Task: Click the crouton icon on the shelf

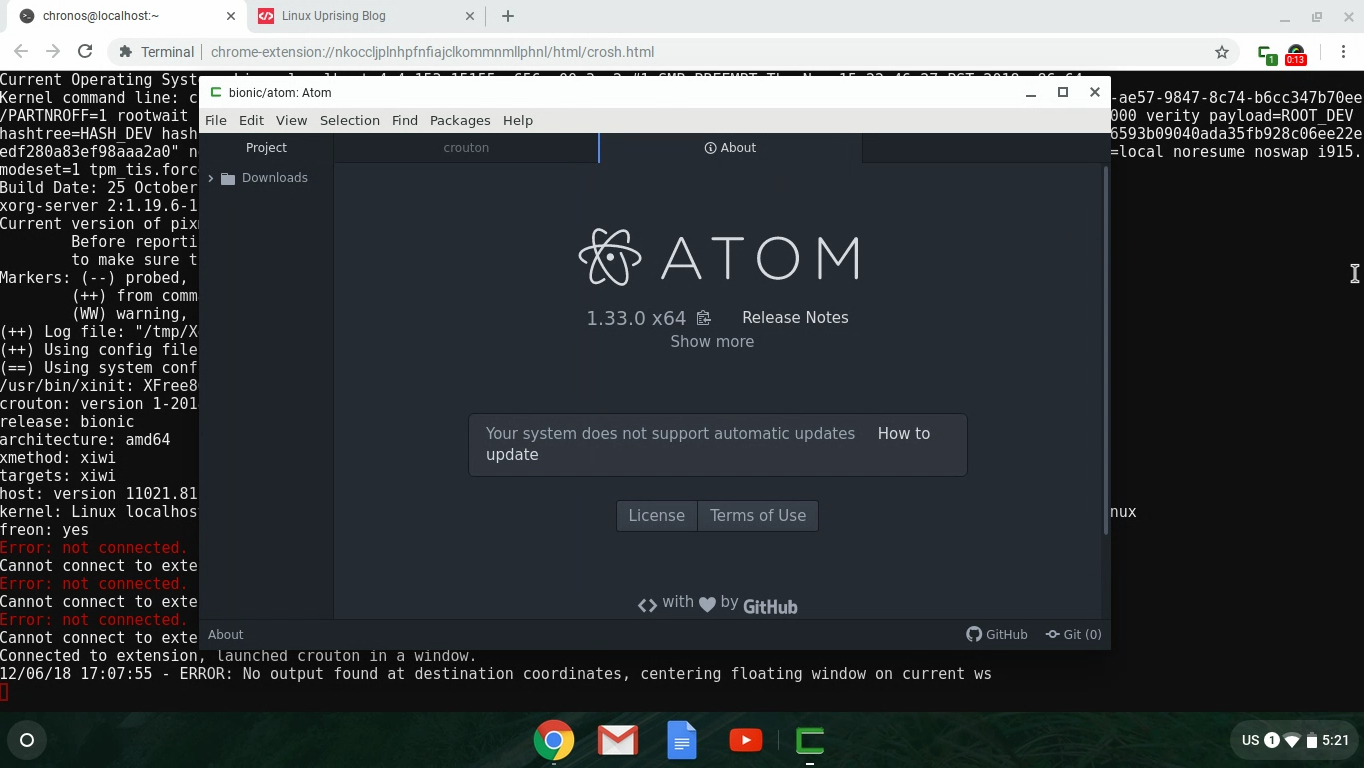Action: pos(809,740)
